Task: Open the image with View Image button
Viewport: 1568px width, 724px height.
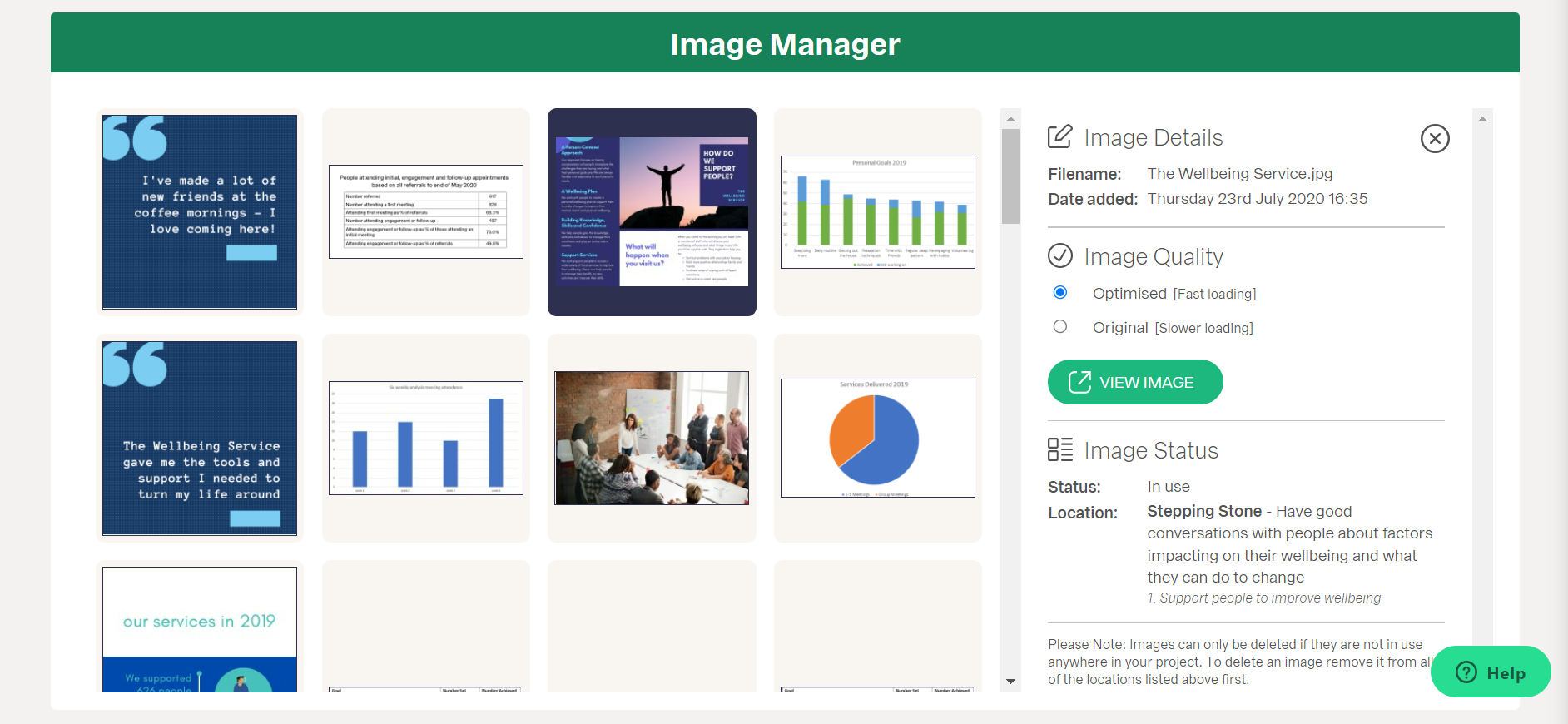Action: 1135,382
